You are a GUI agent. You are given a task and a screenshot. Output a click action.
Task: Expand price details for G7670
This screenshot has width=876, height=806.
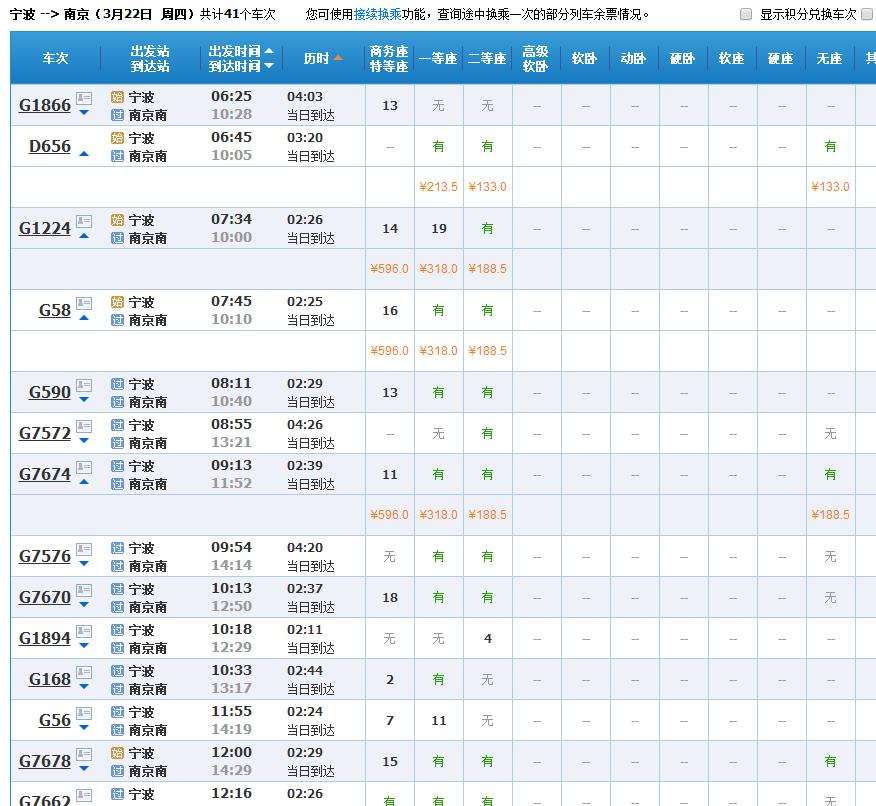(x=84, y=604)
